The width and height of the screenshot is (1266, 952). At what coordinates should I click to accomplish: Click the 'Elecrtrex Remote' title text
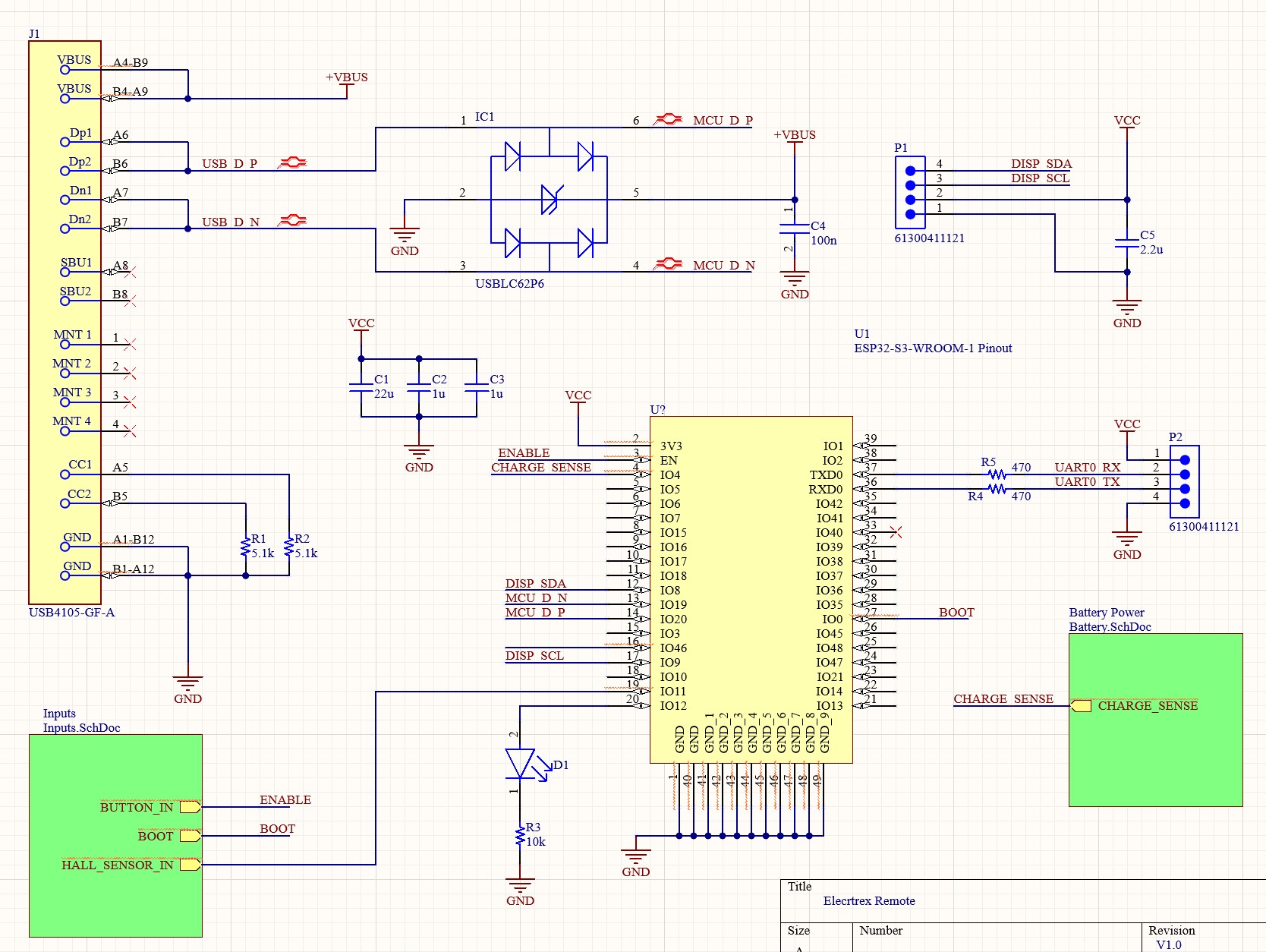(x=869, y=900)
